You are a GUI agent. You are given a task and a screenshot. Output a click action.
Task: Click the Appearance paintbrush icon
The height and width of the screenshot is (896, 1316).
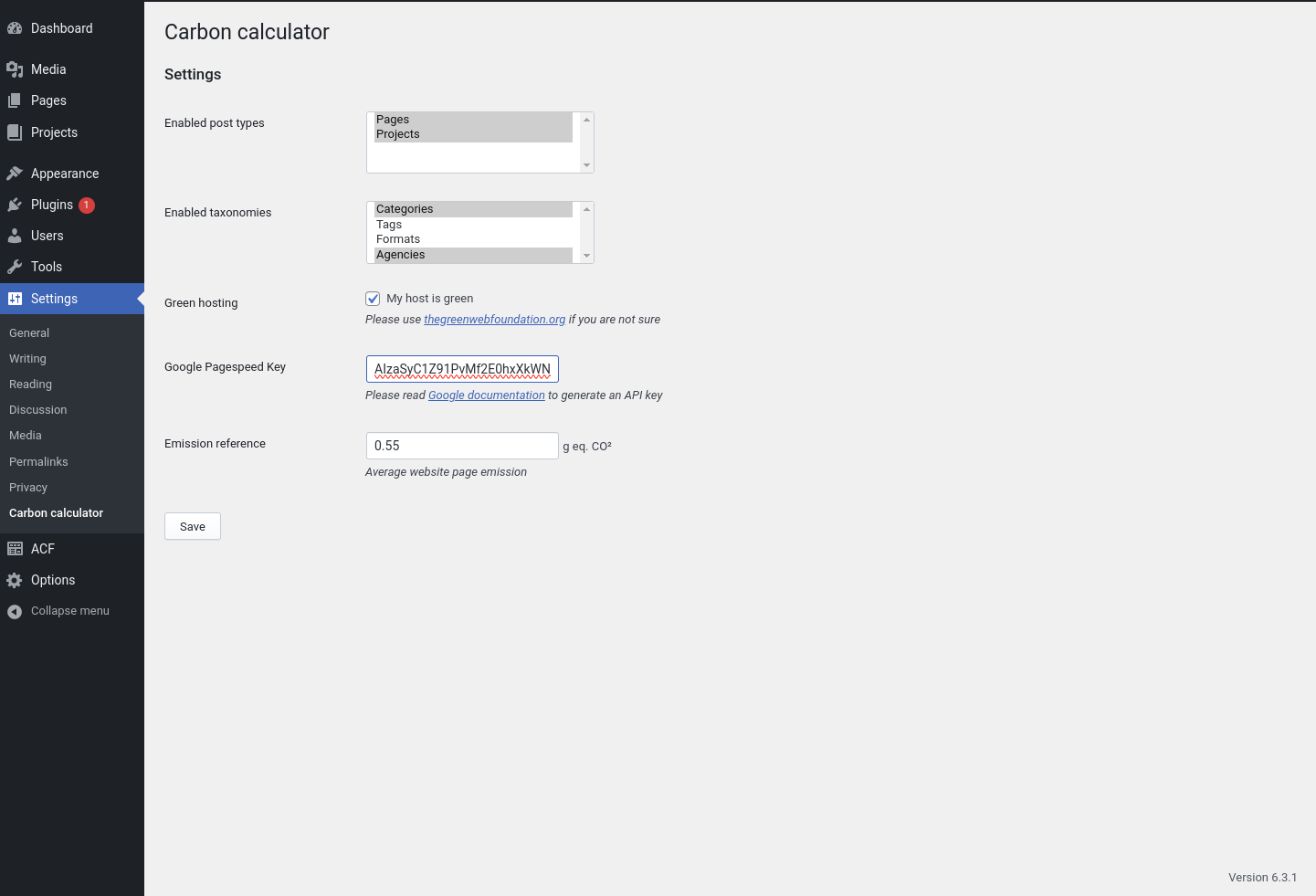coord(15,174)
